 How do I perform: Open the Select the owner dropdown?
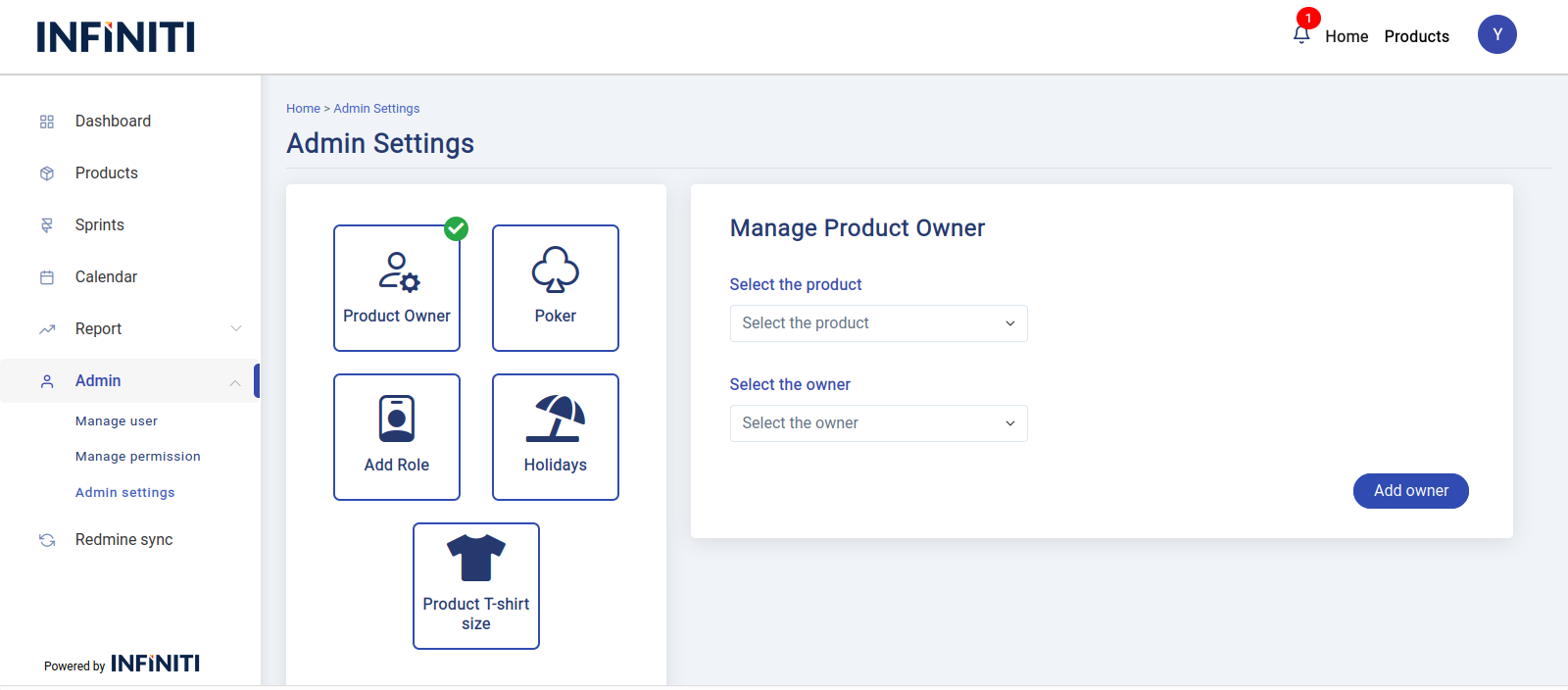point(878,423)
